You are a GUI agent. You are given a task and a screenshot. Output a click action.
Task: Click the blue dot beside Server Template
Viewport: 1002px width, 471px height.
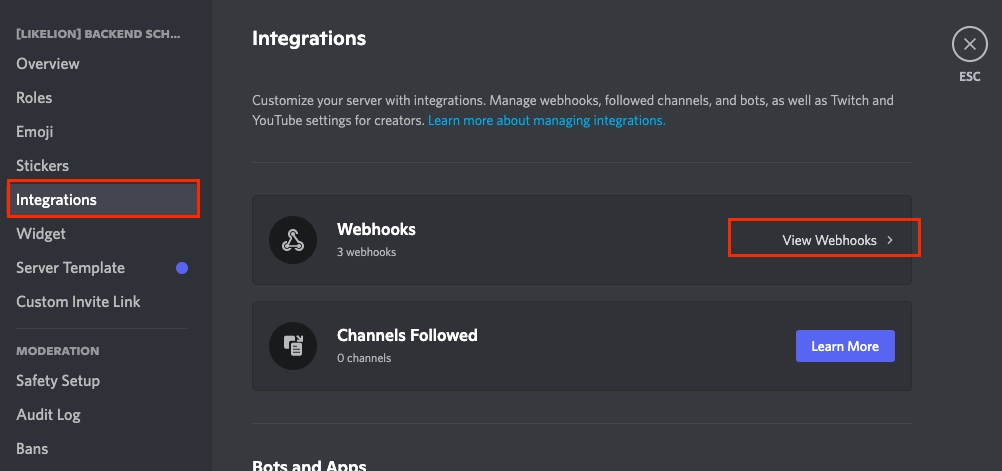click(x=182, y=268)
